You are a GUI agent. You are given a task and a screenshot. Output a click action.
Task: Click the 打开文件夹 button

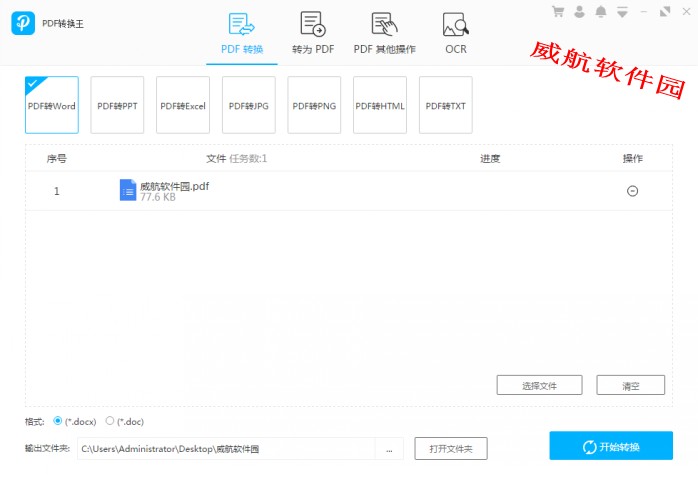(x=451, y=449)
